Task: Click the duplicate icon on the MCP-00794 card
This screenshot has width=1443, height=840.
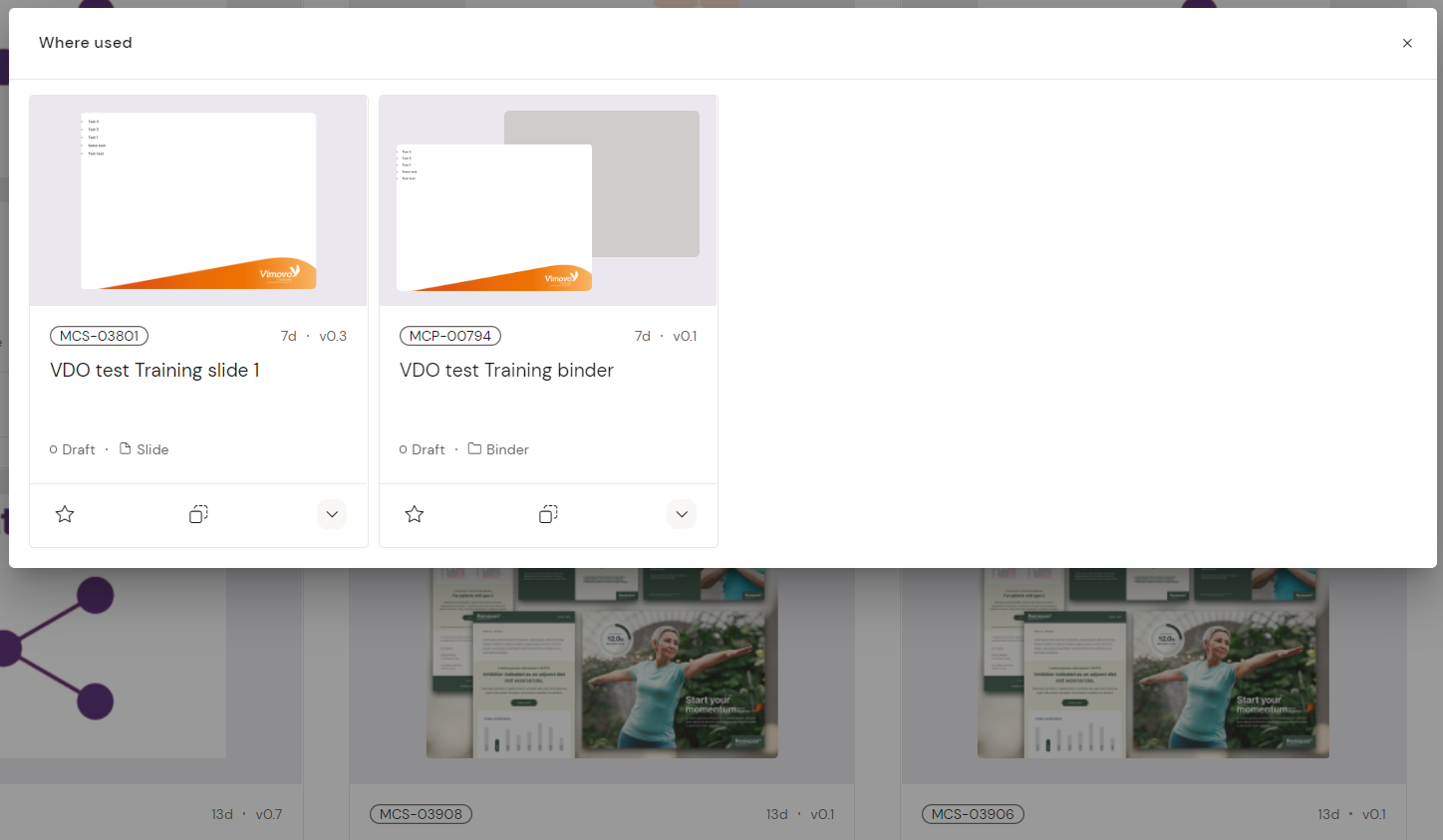Action: [548, 514]
